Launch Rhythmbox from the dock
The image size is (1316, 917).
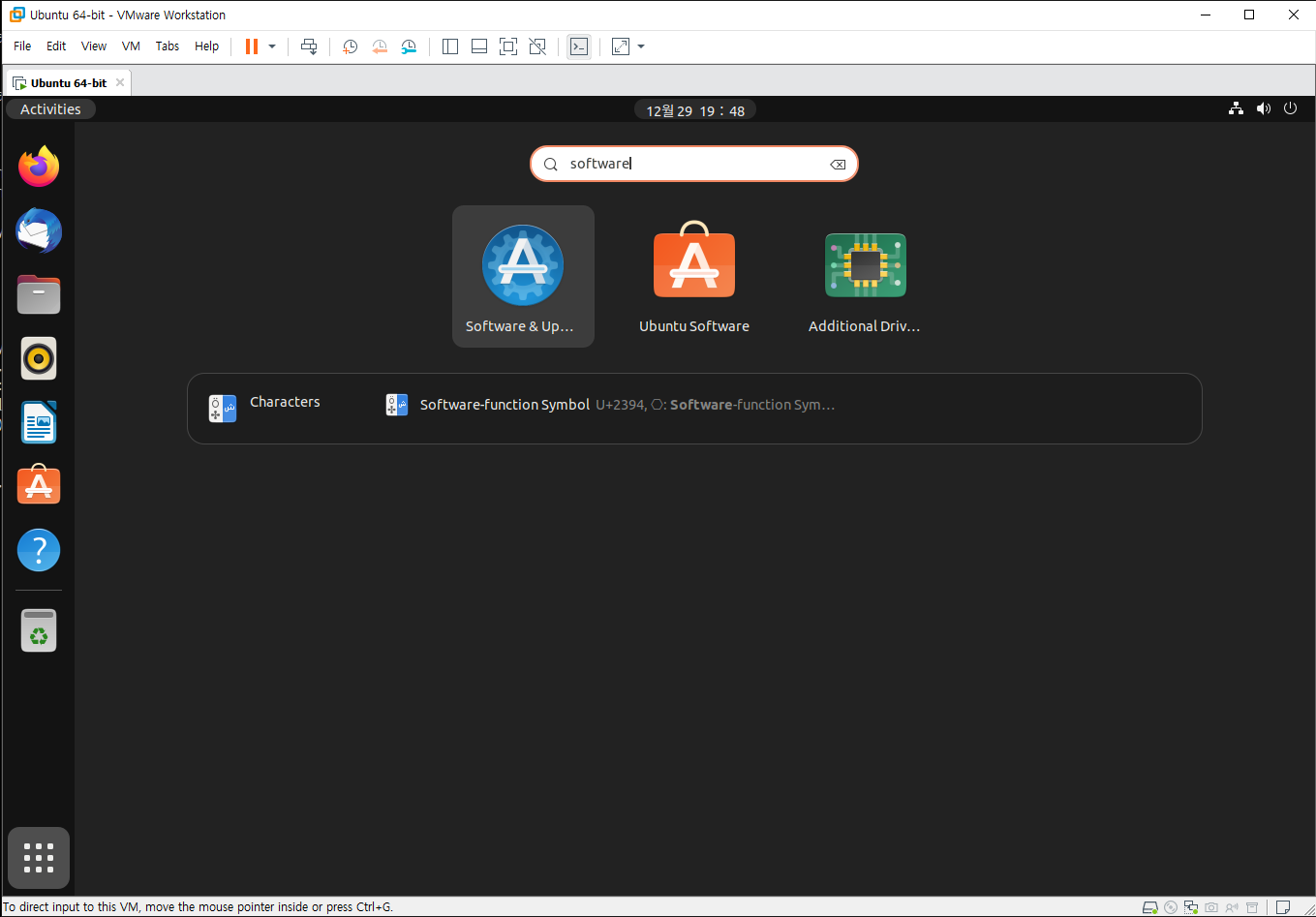[x=39, y=358]
